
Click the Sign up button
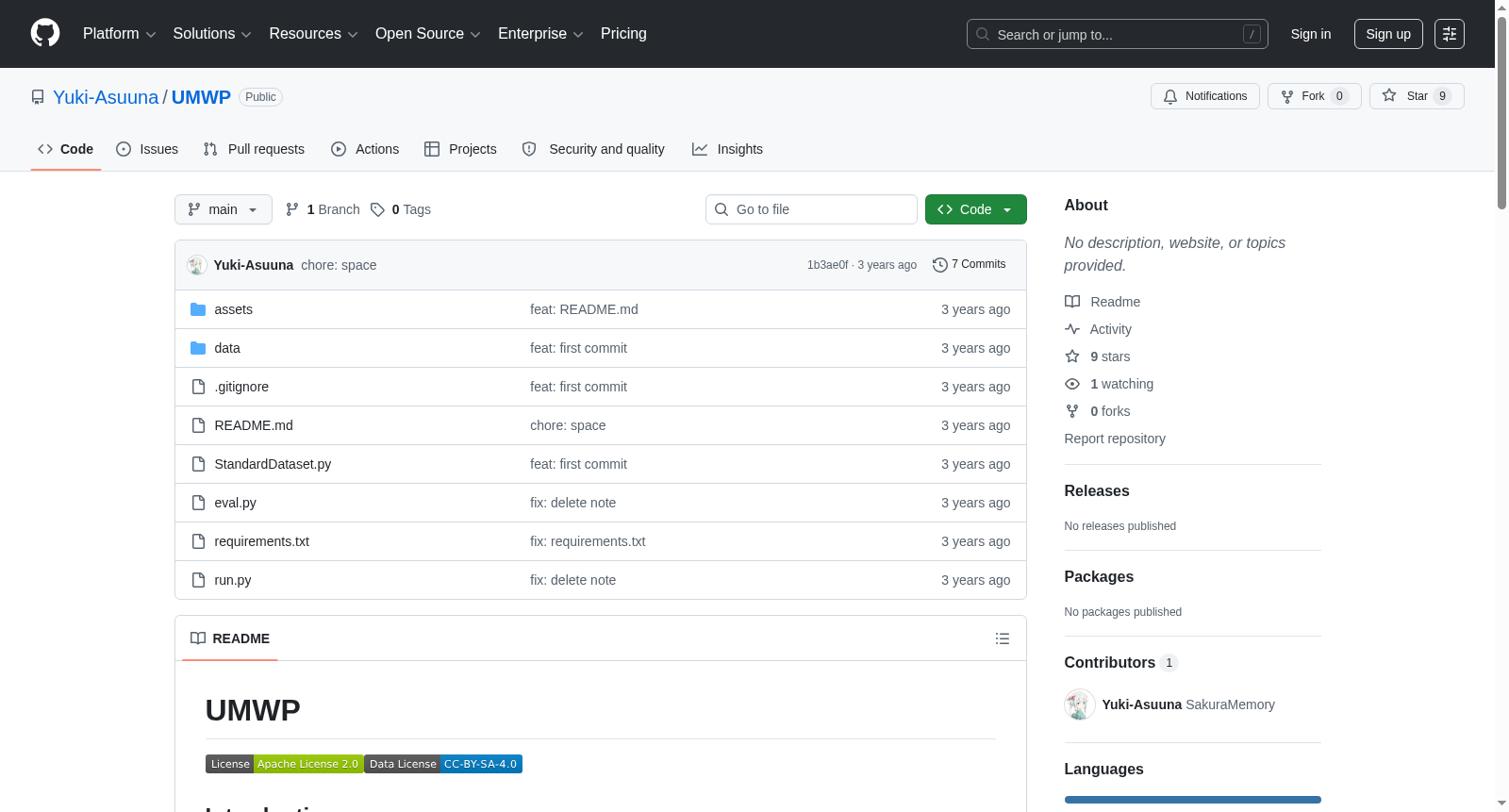pos(1388,34)
